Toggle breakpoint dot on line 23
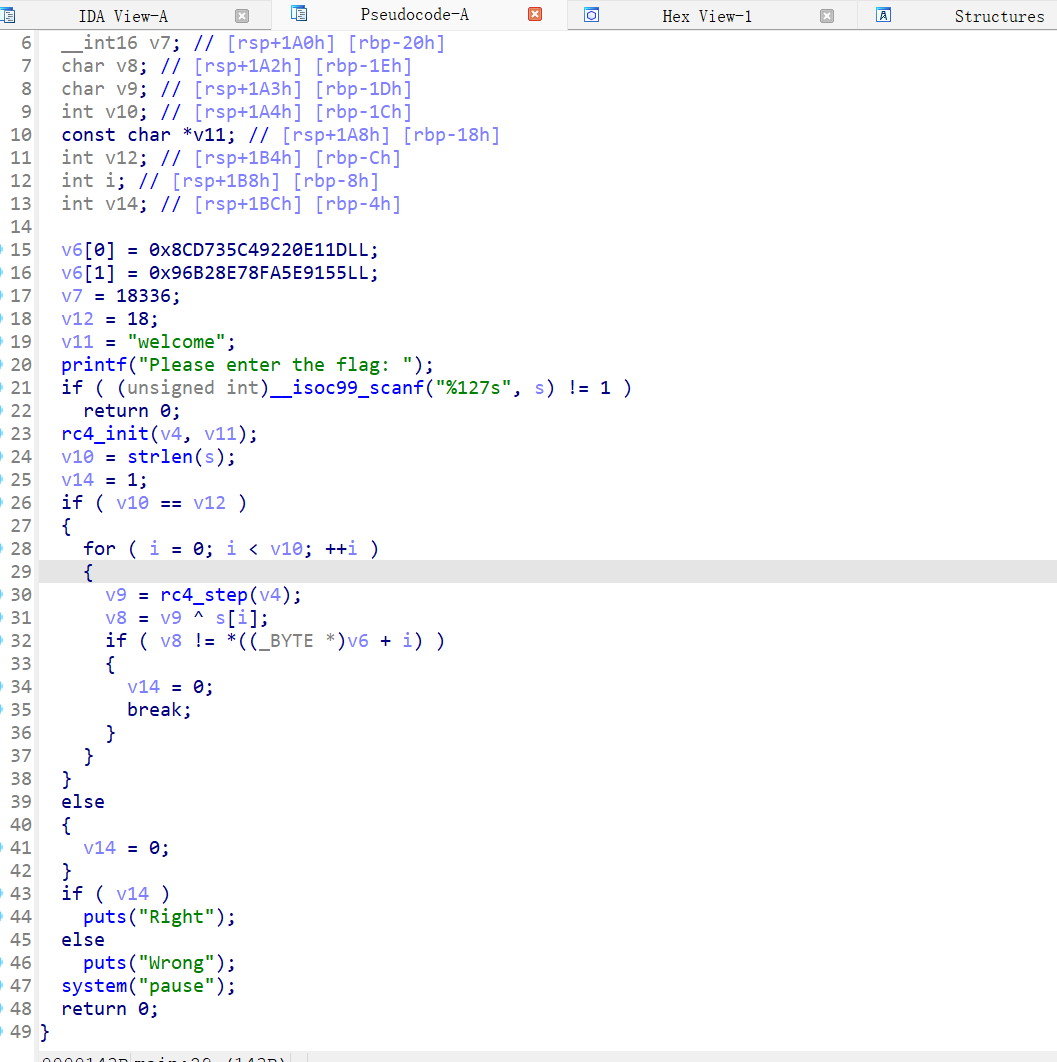This screenshot has height=1062, width=1057. [x=3, y=434]
